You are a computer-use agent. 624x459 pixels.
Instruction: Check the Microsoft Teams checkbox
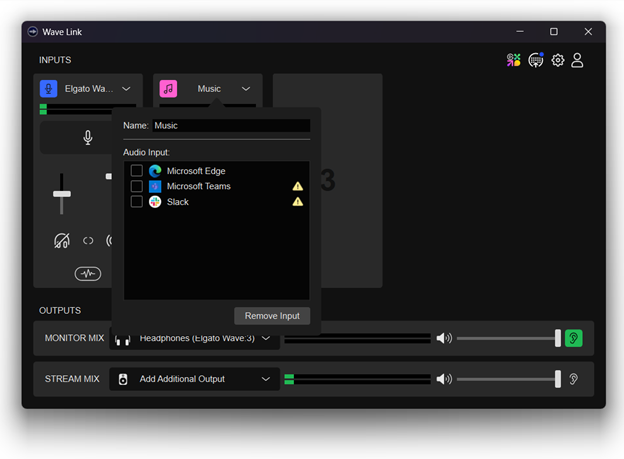(136, 186)
